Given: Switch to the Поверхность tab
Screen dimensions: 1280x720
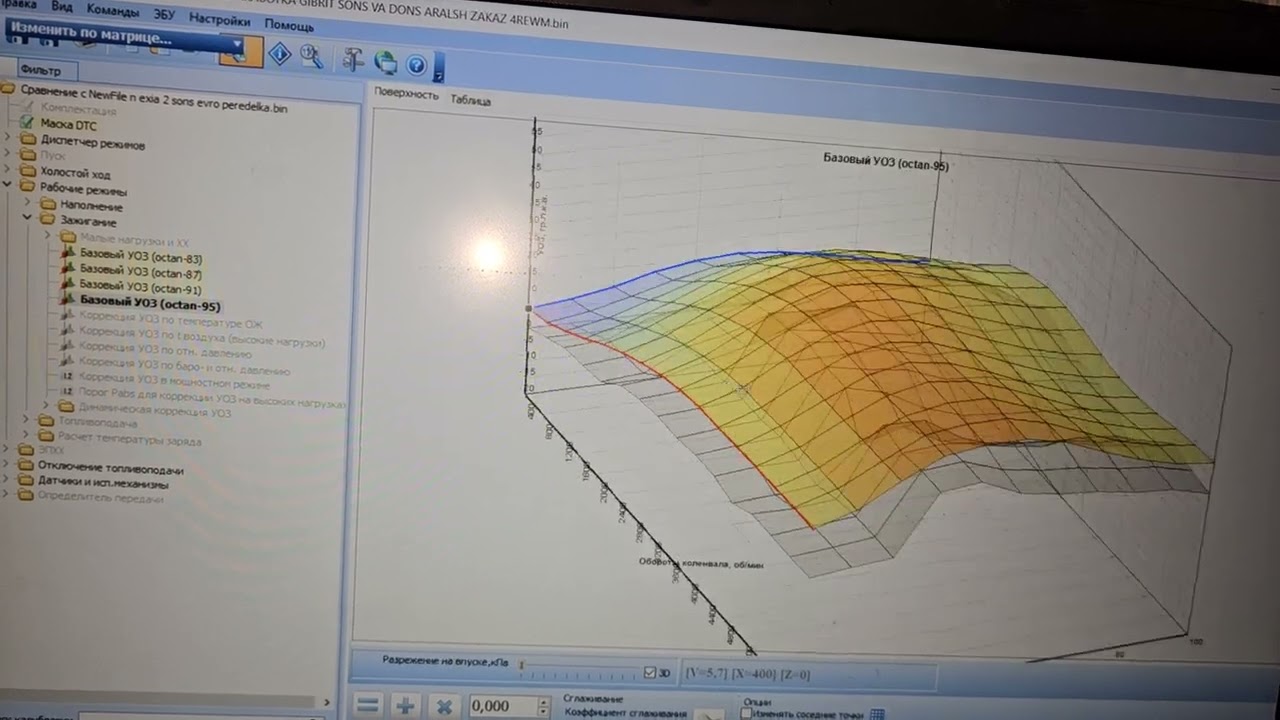Looking at the screenshot, I should pos(406,94).
